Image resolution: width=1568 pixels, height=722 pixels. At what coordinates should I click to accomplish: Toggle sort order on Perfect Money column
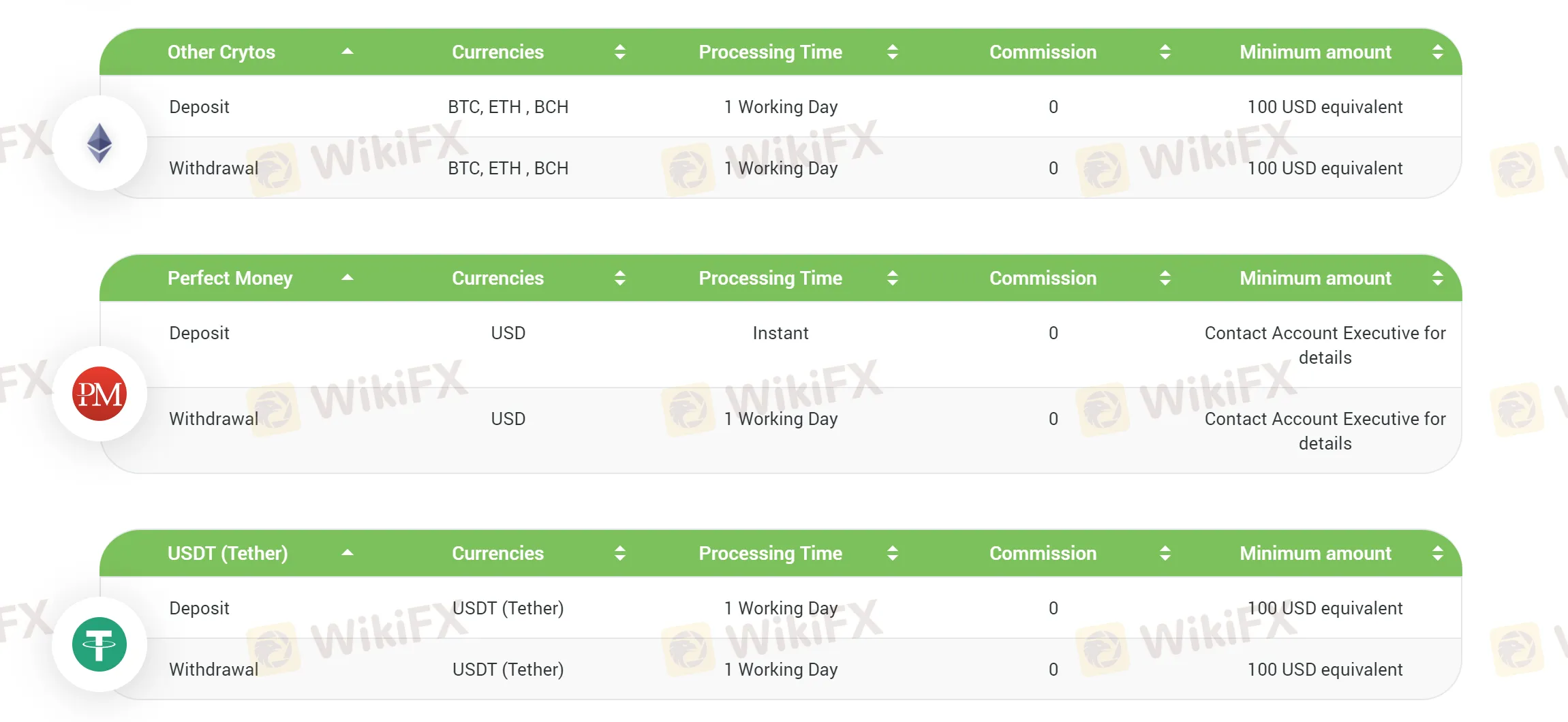pyautogui.click(x=348, y=278)
